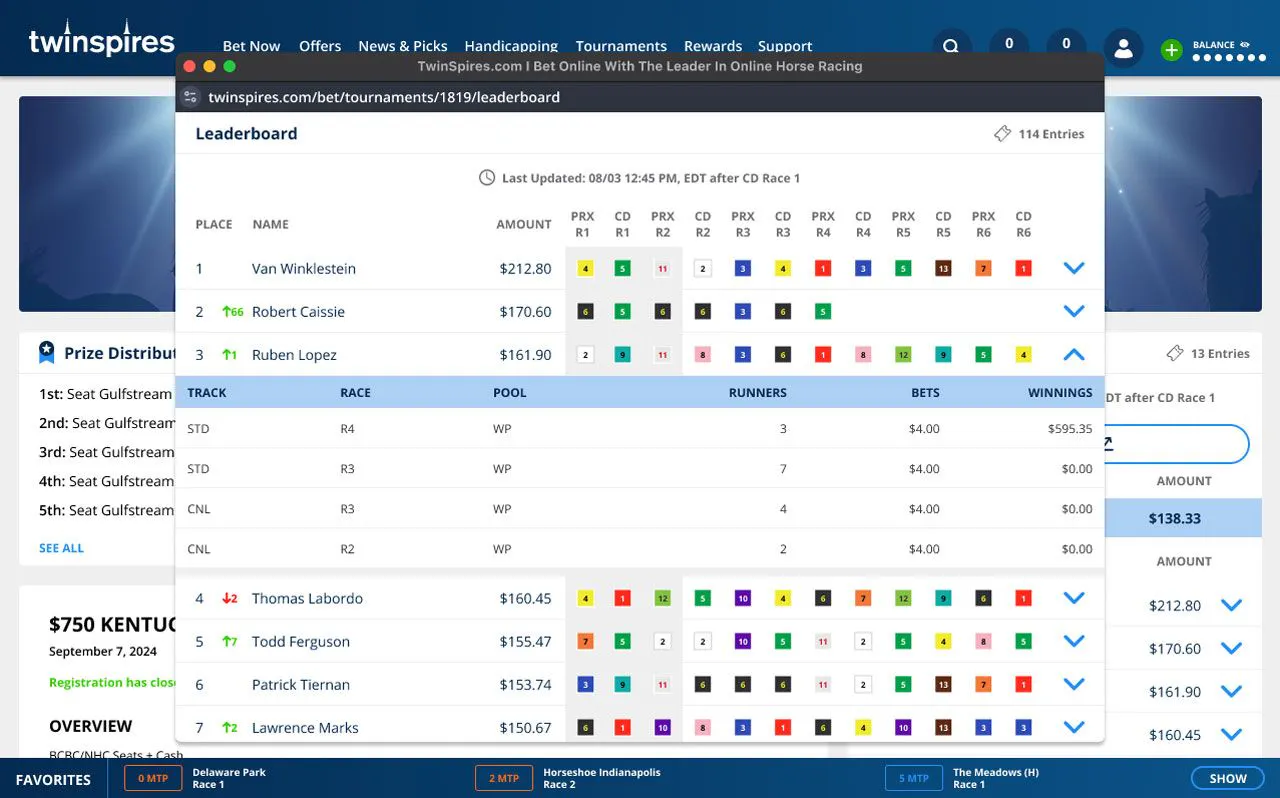Click the site info icon in address bar
The image size is (1280, 798).
[191, 97]
